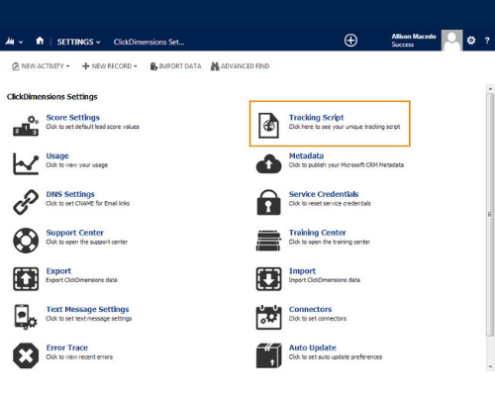The height and width of the screenshot is (400, 495).
Task: Open the Text Message Settings link
Action: tap(88, 309)
